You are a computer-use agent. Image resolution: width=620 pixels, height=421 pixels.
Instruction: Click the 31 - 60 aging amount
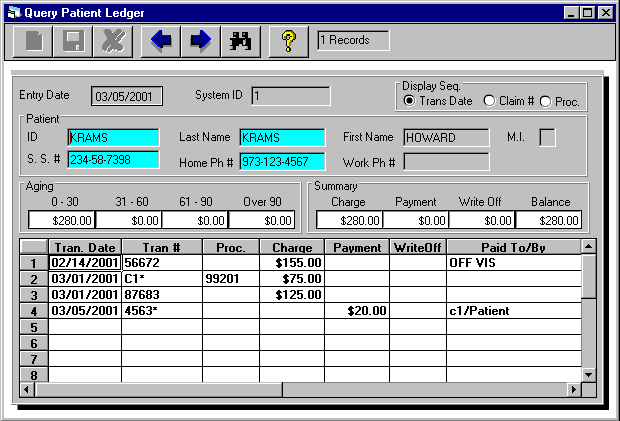click(x=129, y=220)
